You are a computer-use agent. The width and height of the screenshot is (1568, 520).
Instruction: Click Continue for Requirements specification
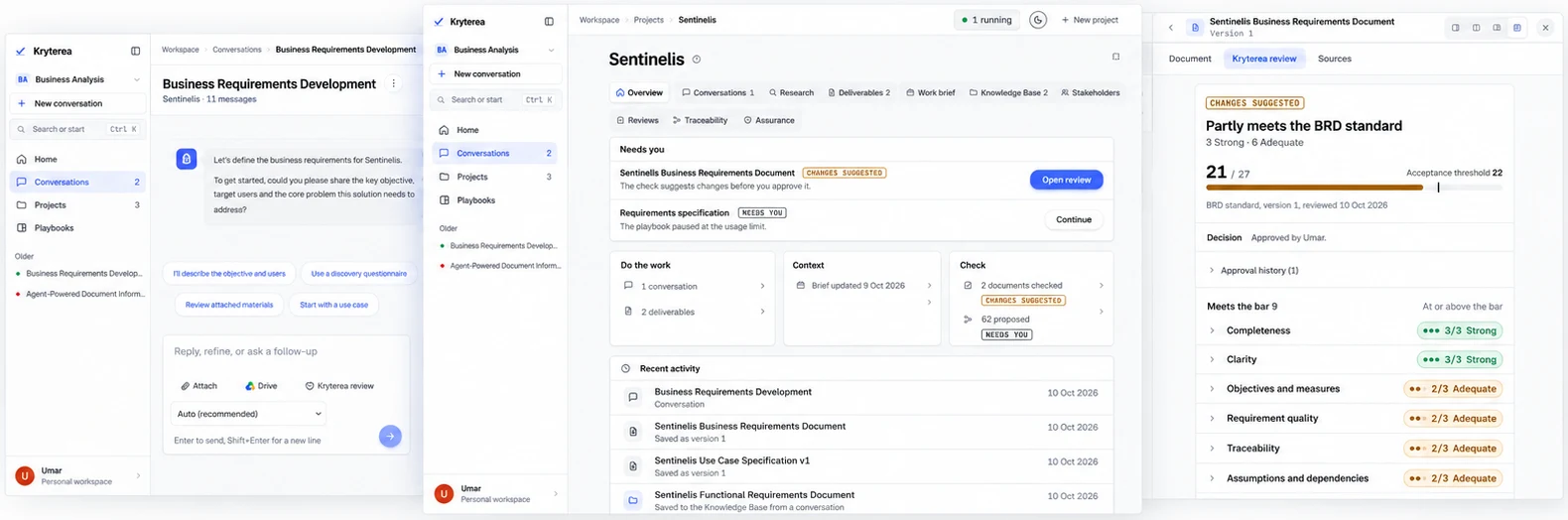(1074, 219)
